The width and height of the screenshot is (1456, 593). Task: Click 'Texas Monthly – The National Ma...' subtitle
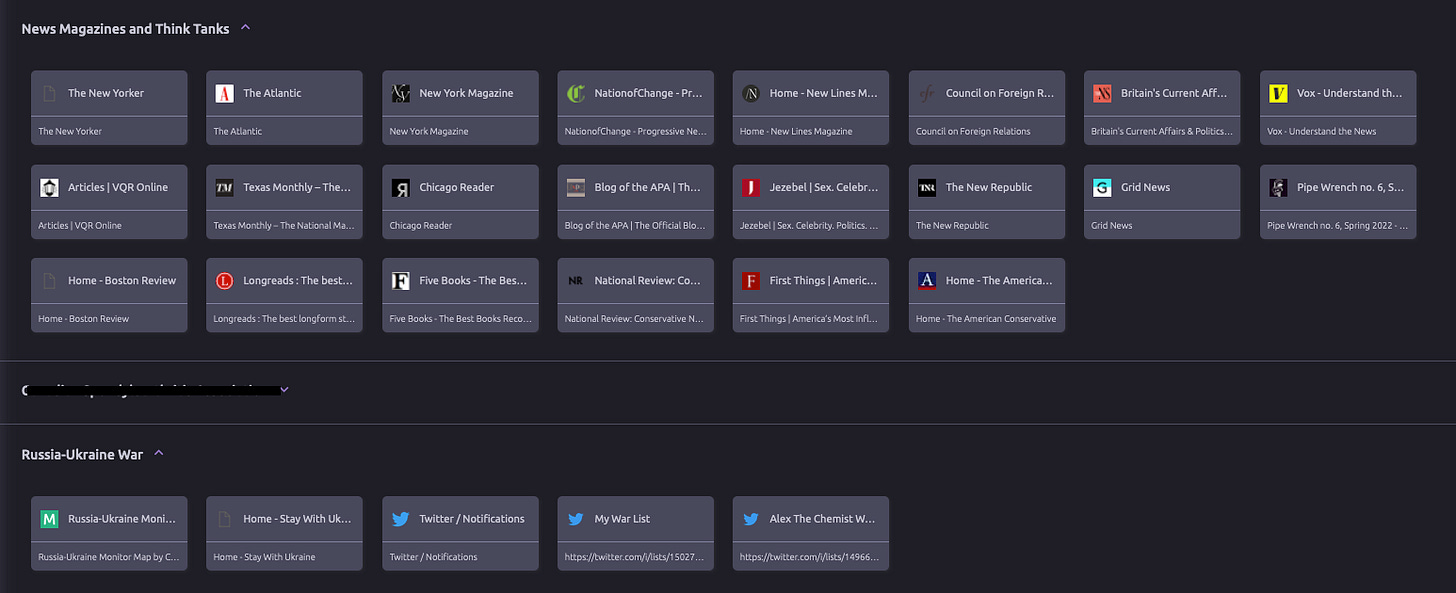pos(284,225)
